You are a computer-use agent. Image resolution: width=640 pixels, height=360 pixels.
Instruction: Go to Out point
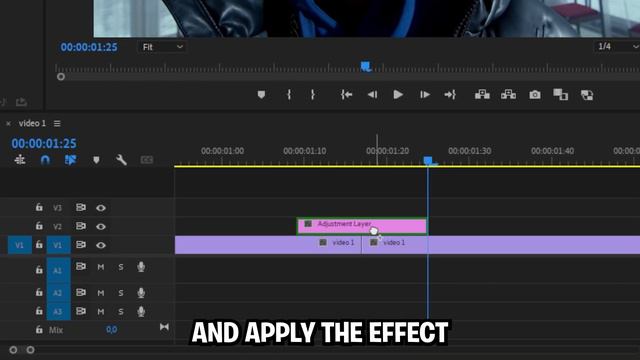tap(450, 95)
